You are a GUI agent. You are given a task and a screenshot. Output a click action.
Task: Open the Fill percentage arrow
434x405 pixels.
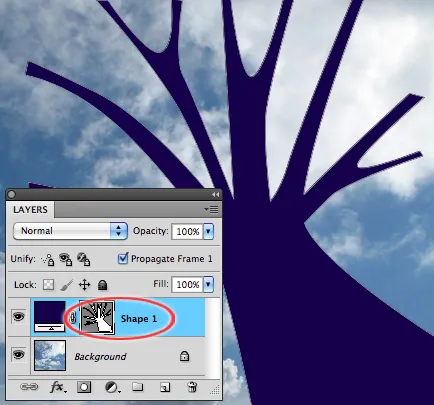(208, 284)
